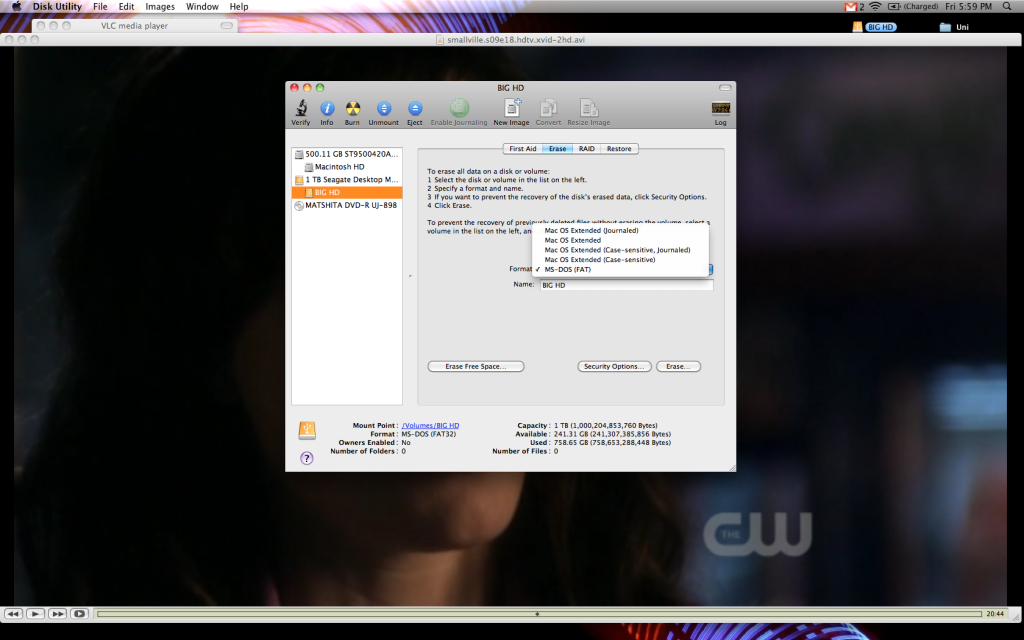Open the Wi-Fi status menu
Image resolution: width=1024 pixels, height=640 pixels.
coord(875,7)
